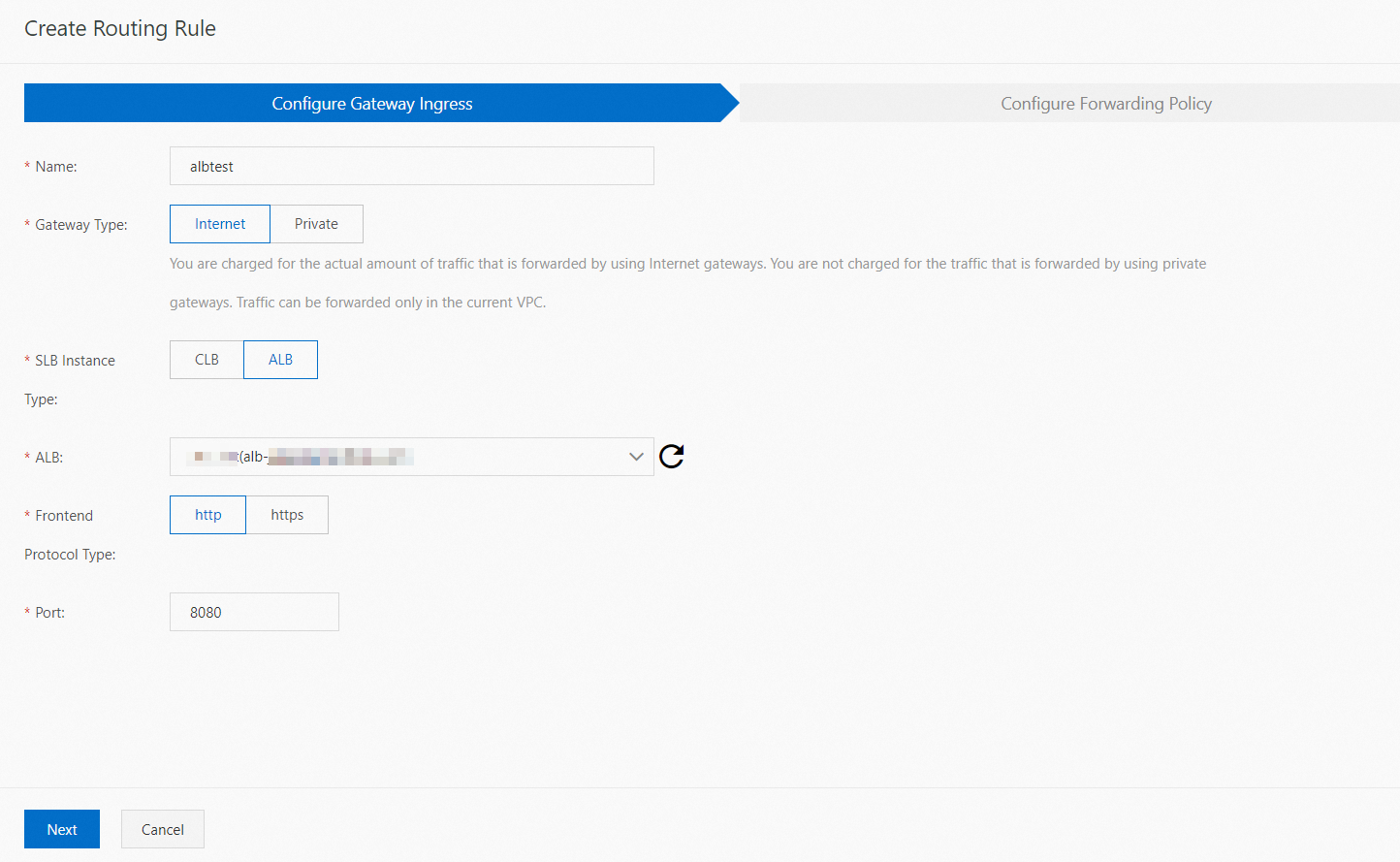Viewport: 1400px width, 862px height.
Task: Choose http as the Frontend Protocol
Action: click(207, 514)
